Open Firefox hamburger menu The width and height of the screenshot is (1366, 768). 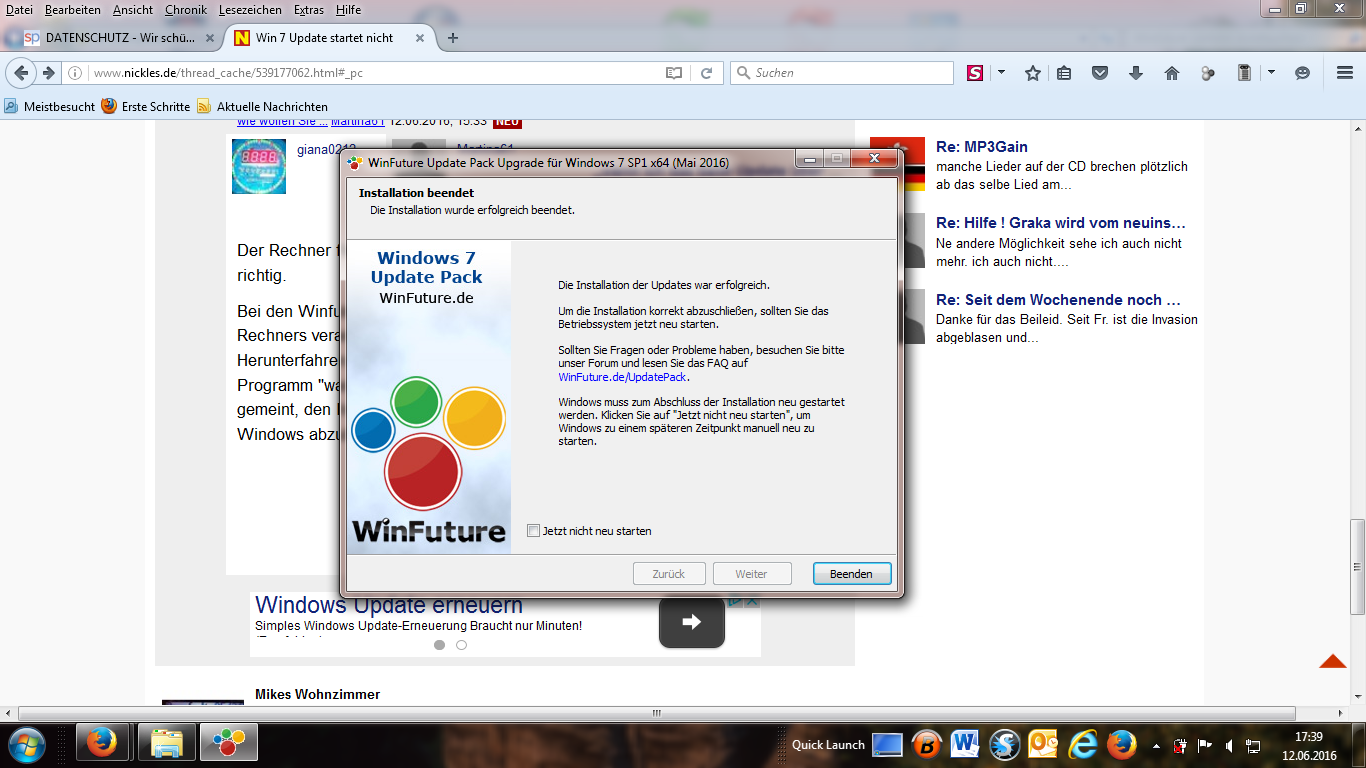pos(1345,73)
